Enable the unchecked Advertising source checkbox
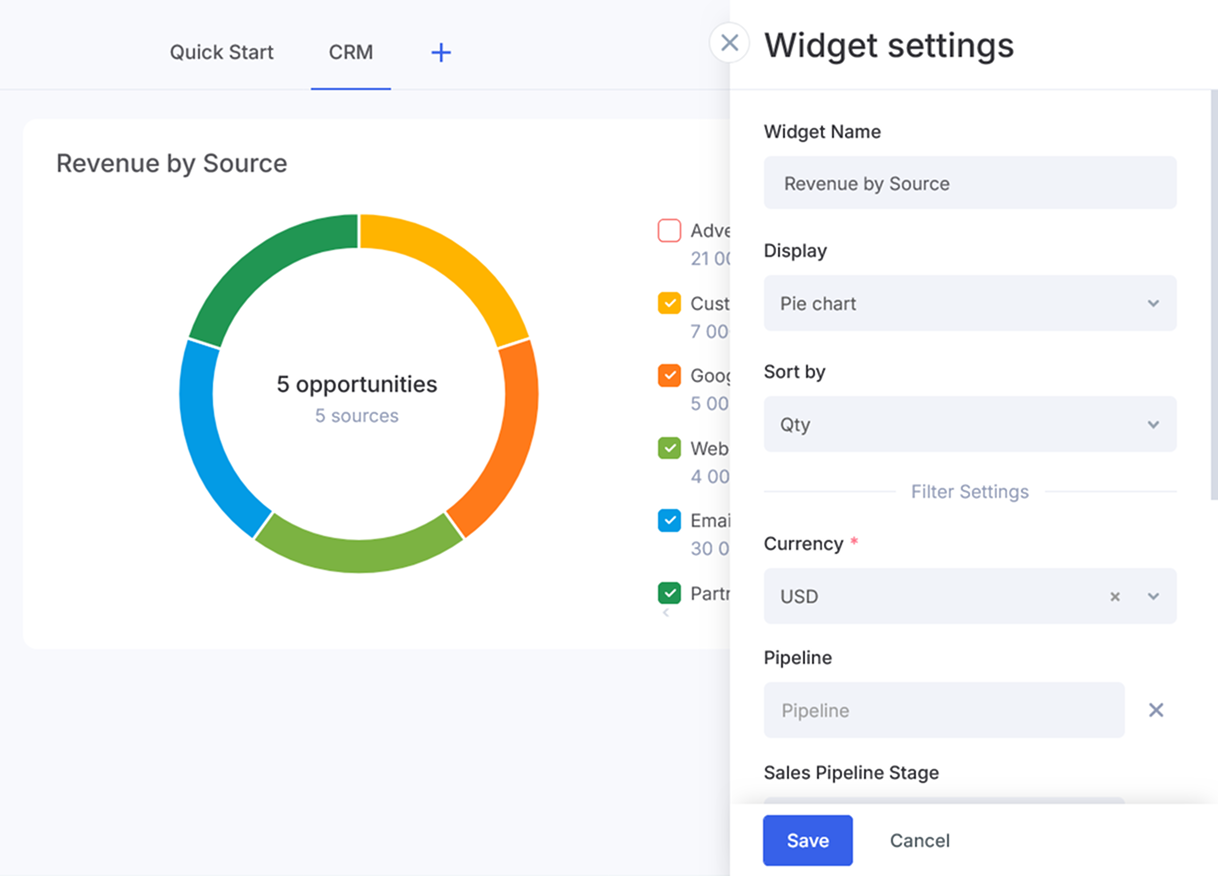The height and width of the screenshot is (876, 1218). click(669, 231)
